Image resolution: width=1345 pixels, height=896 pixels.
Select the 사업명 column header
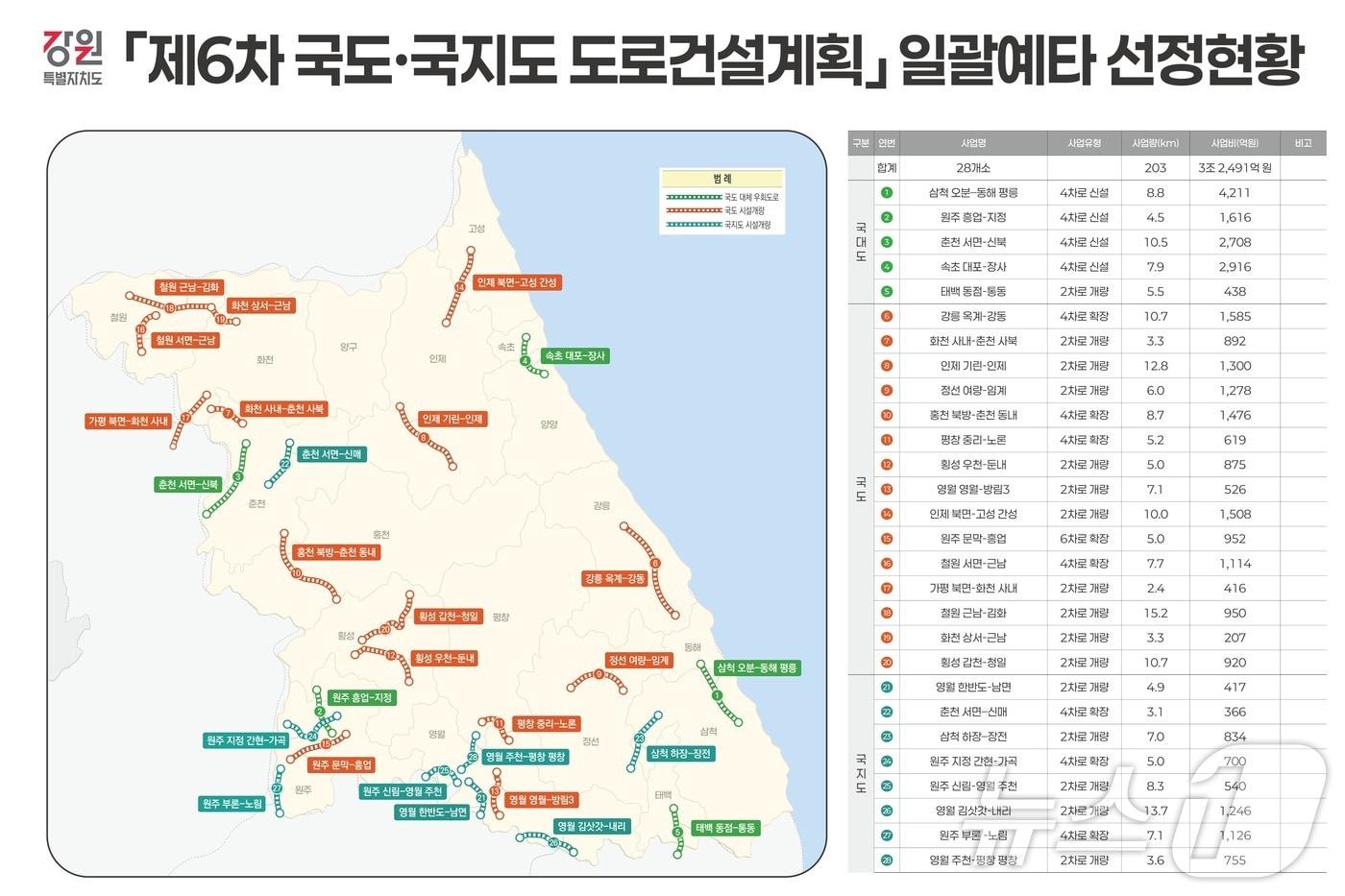pyautogui.click(x=970, y=141)
